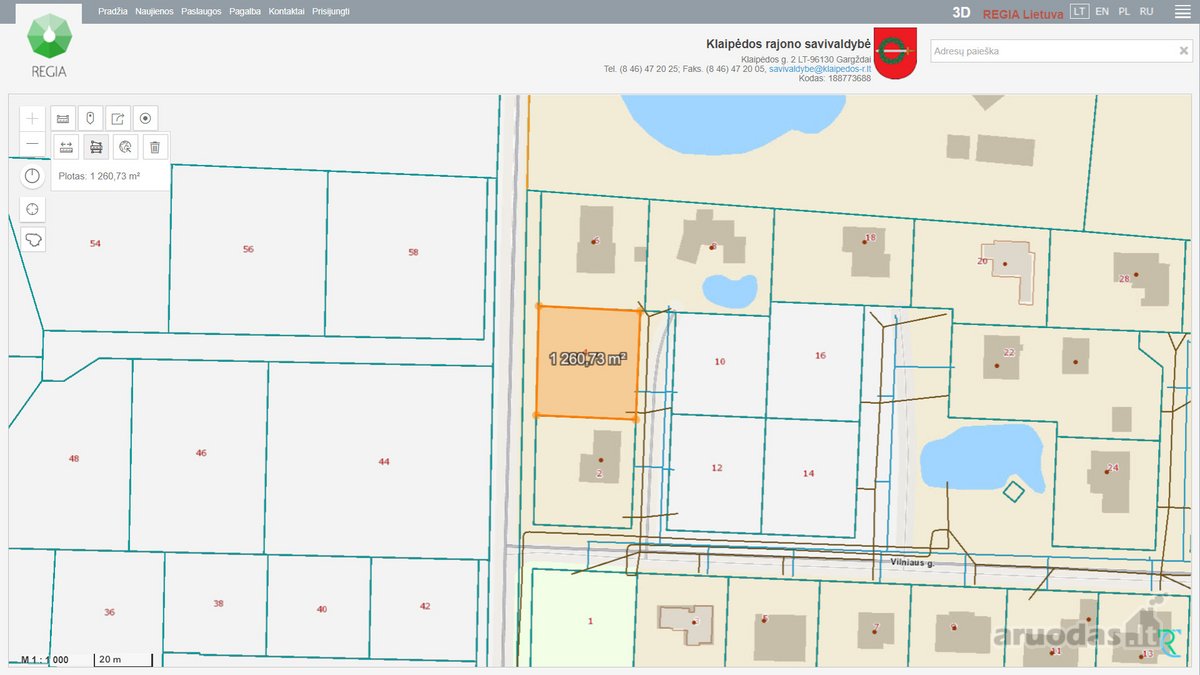Switch language to RU

(1147, 11)
